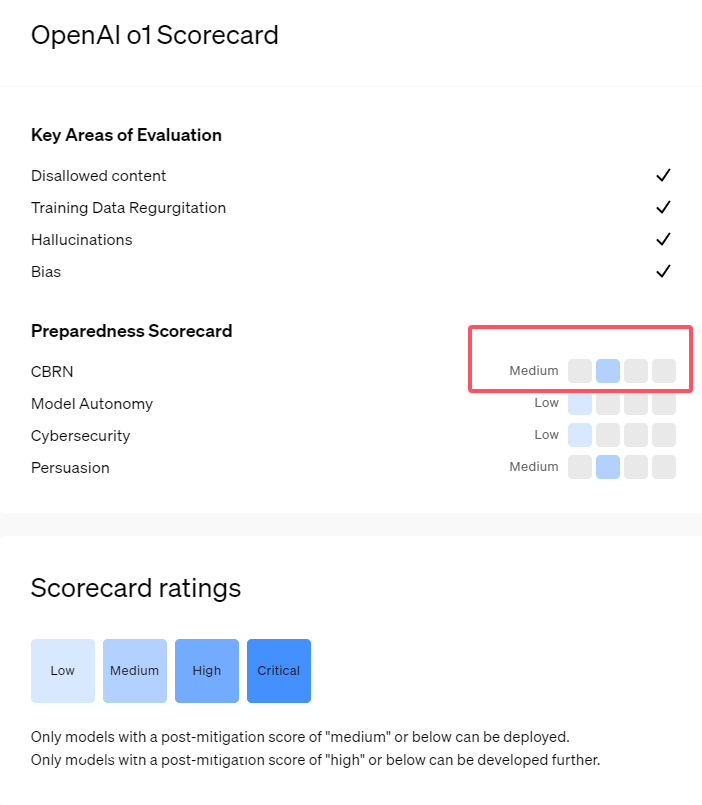Click Cybersecurity highlighted low score box

point(580,435)
